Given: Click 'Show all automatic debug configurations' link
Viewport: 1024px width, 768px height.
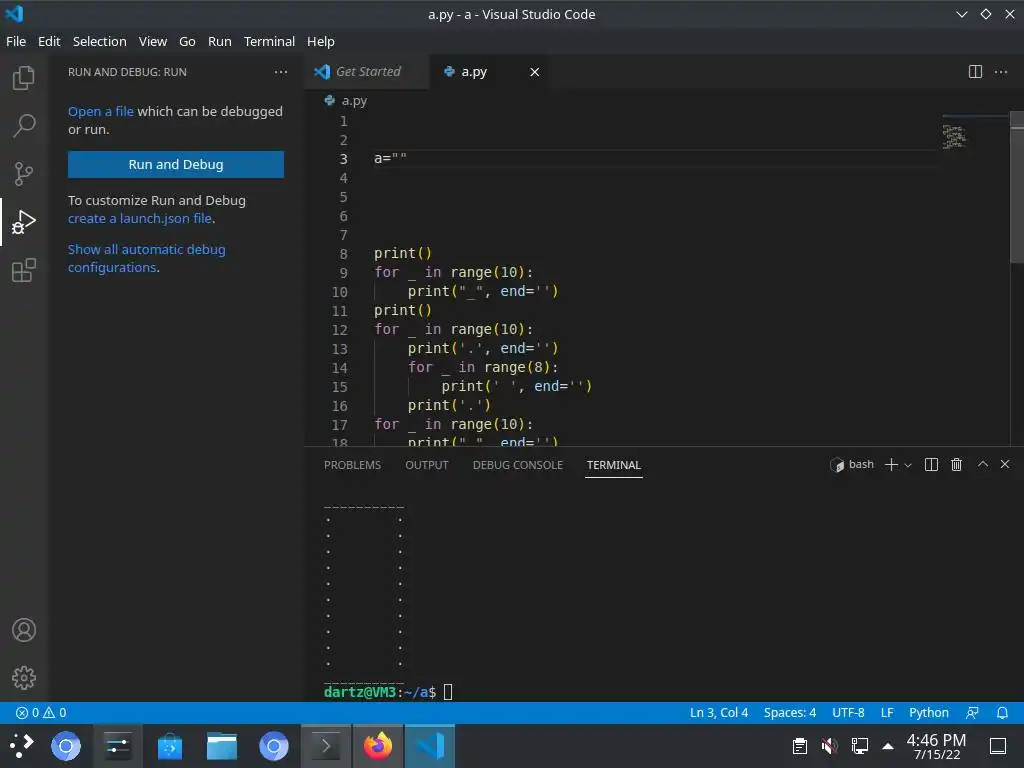Looking at the screenshot, I should pos(146,259).
